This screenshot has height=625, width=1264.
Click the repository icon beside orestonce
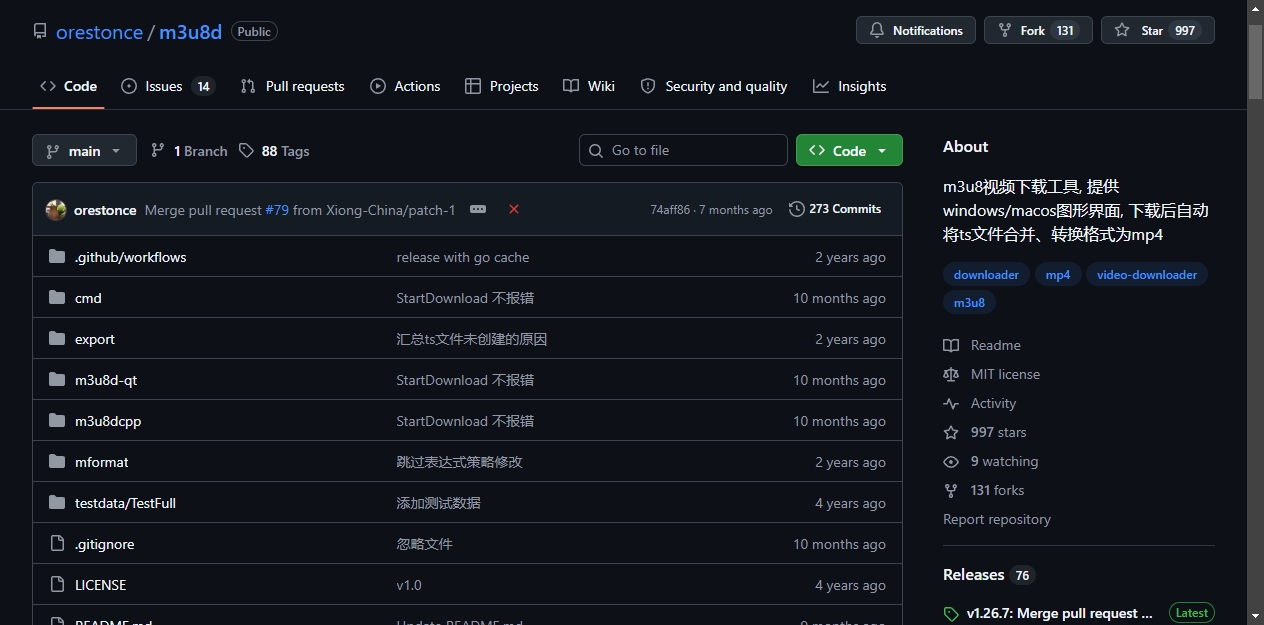click(x=40, y=32)
